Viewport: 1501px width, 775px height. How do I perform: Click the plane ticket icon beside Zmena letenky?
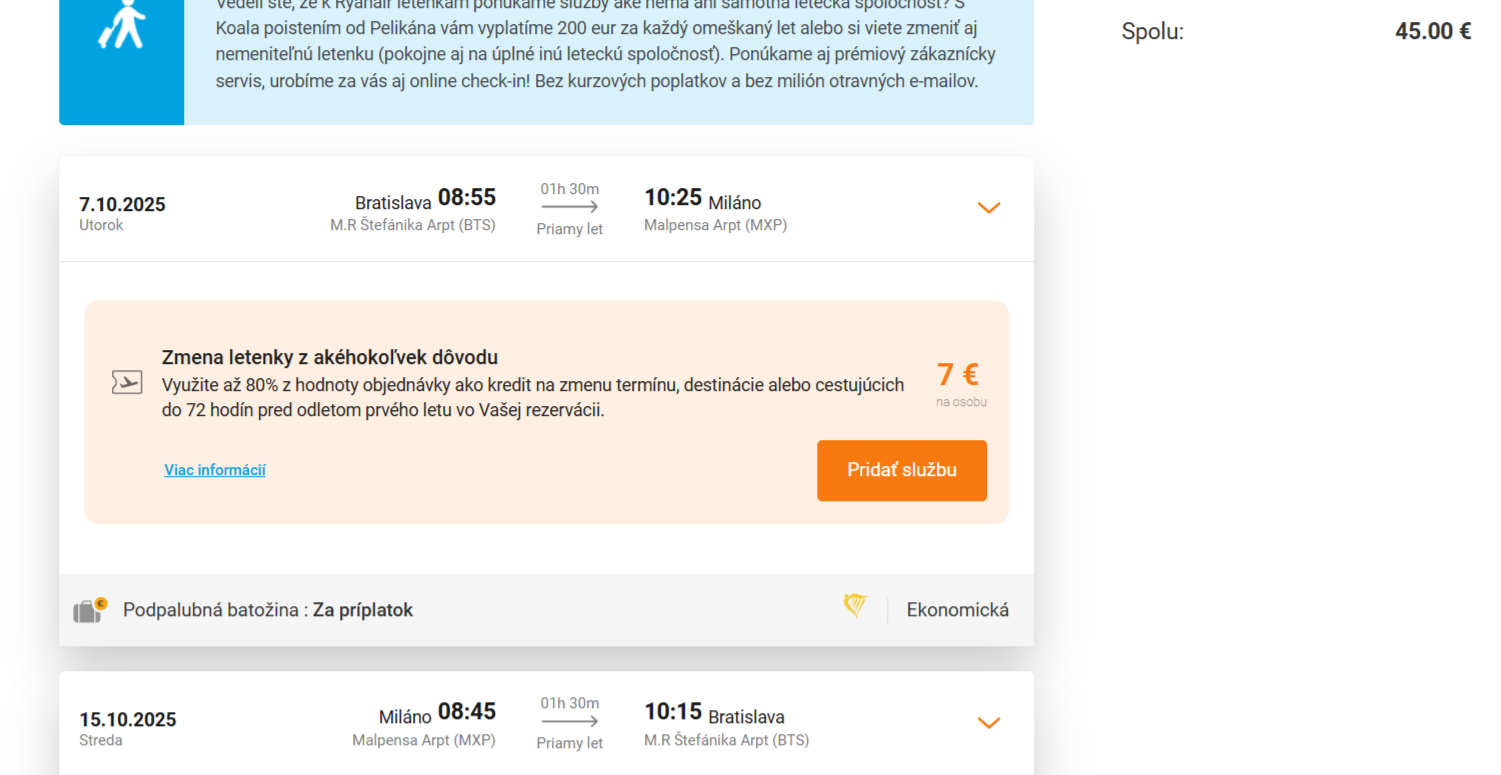tap(127, 382)
